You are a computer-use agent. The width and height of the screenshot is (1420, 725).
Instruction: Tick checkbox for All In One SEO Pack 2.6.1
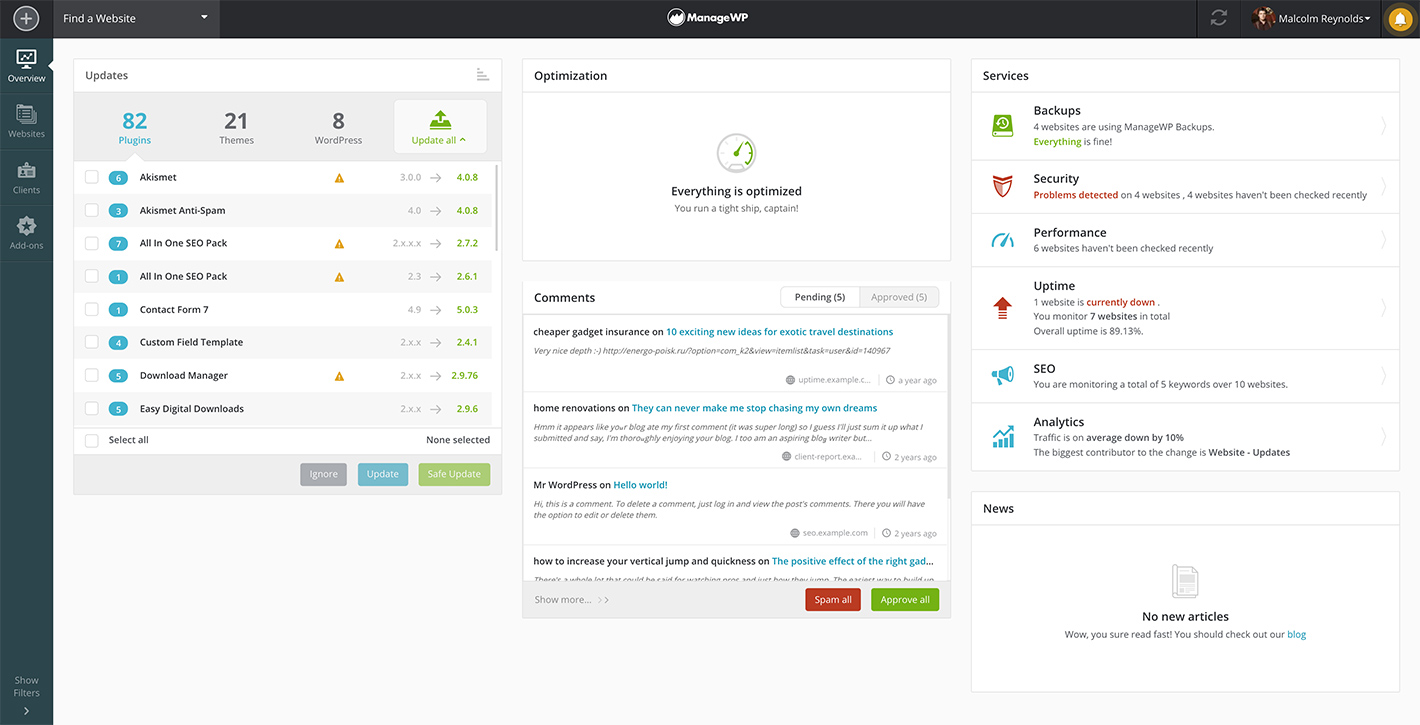(x=92, y=276)
